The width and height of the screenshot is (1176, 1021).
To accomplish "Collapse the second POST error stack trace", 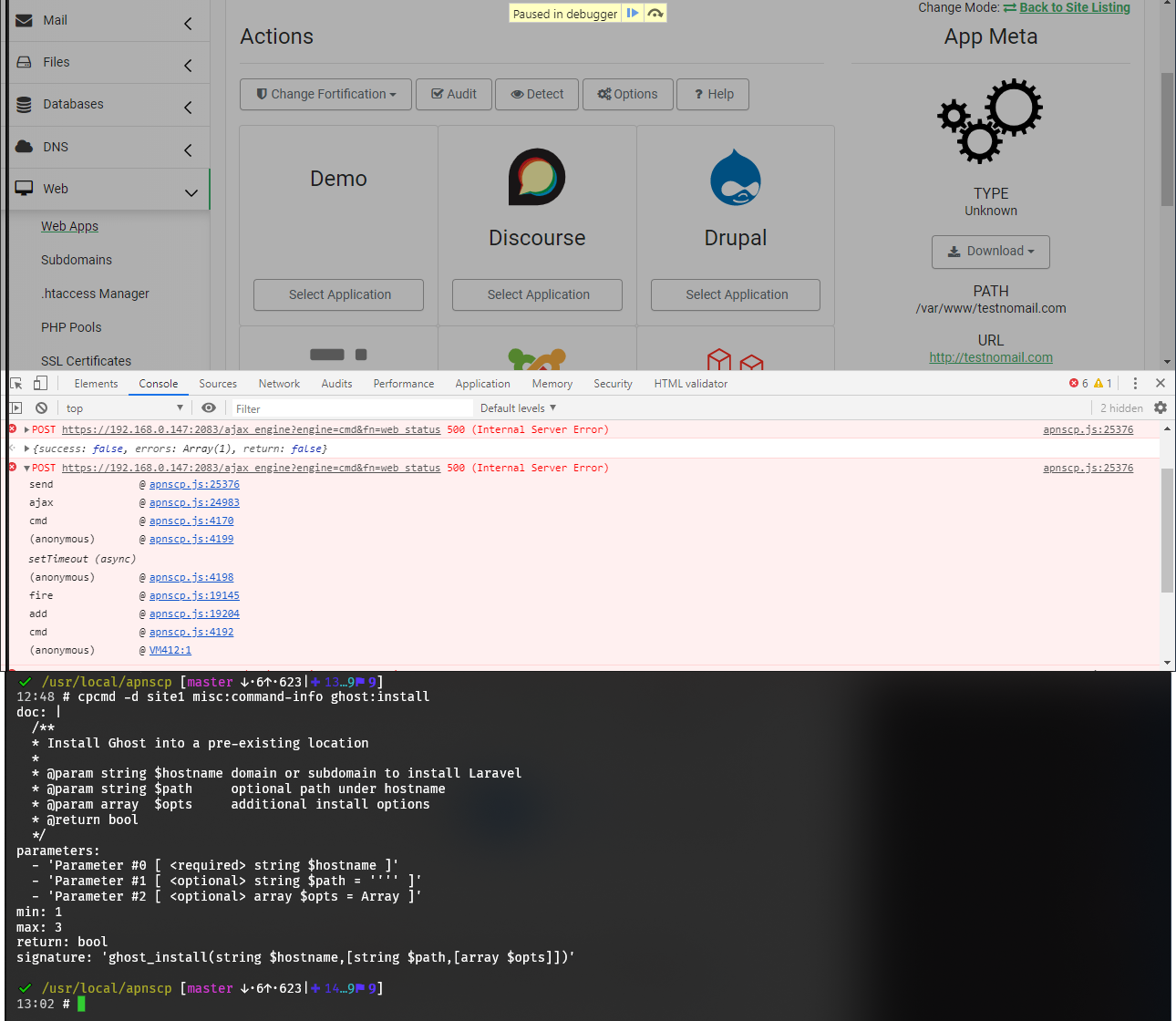I will [x=26, y=468].
